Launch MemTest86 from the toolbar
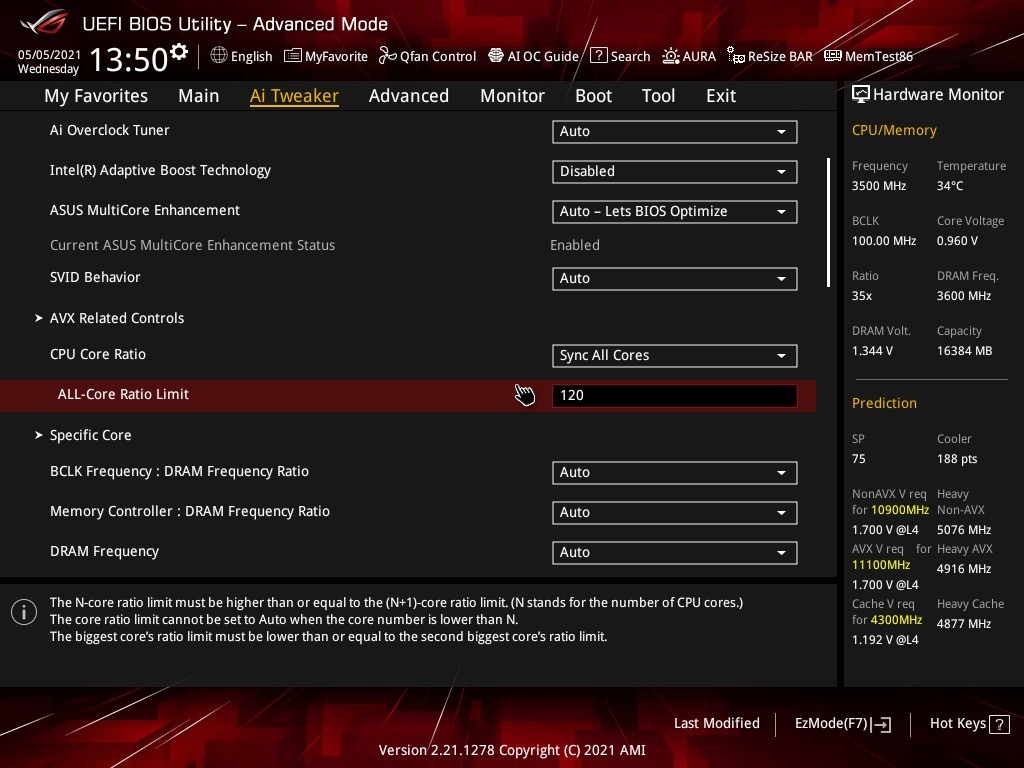Image resolution: width=1024 pixels, height=768 pixels. 868,56
